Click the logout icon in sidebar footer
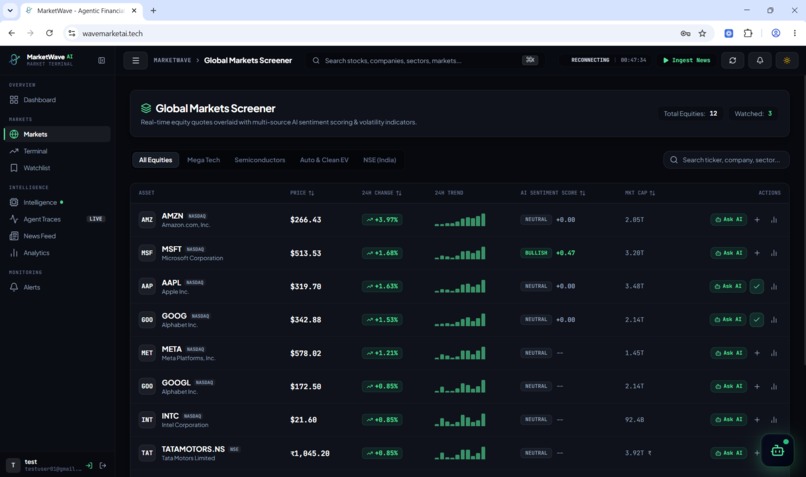Viewport: 806px width, 477px height. tap(103, 465)
